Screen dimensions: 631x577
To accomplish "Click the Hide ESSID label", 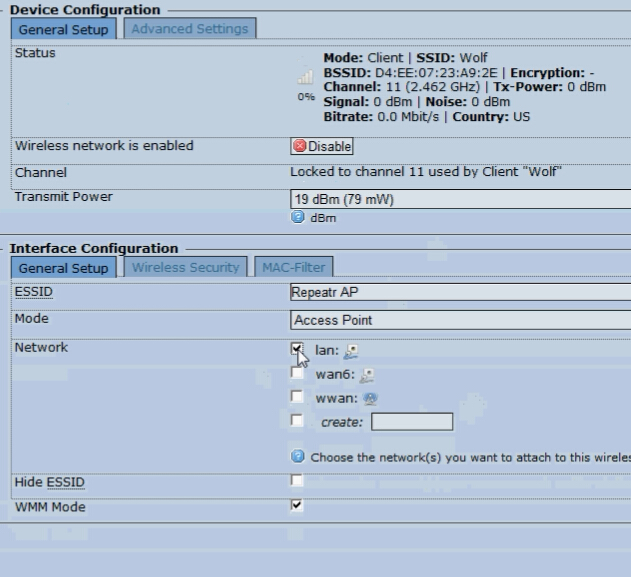I will pos(49,482).
